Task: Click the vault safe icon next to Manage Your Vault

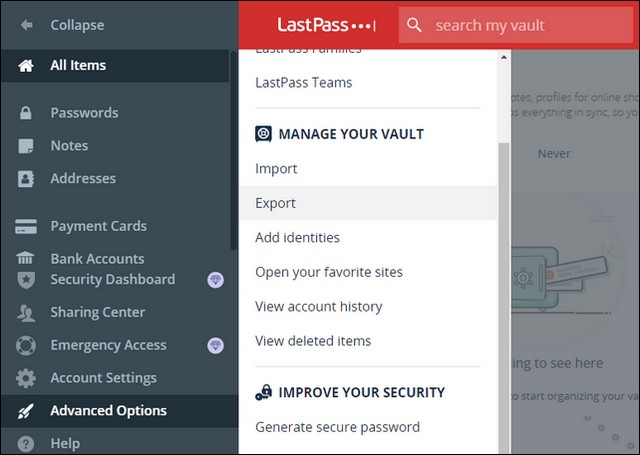Action: tap(263, 134)
